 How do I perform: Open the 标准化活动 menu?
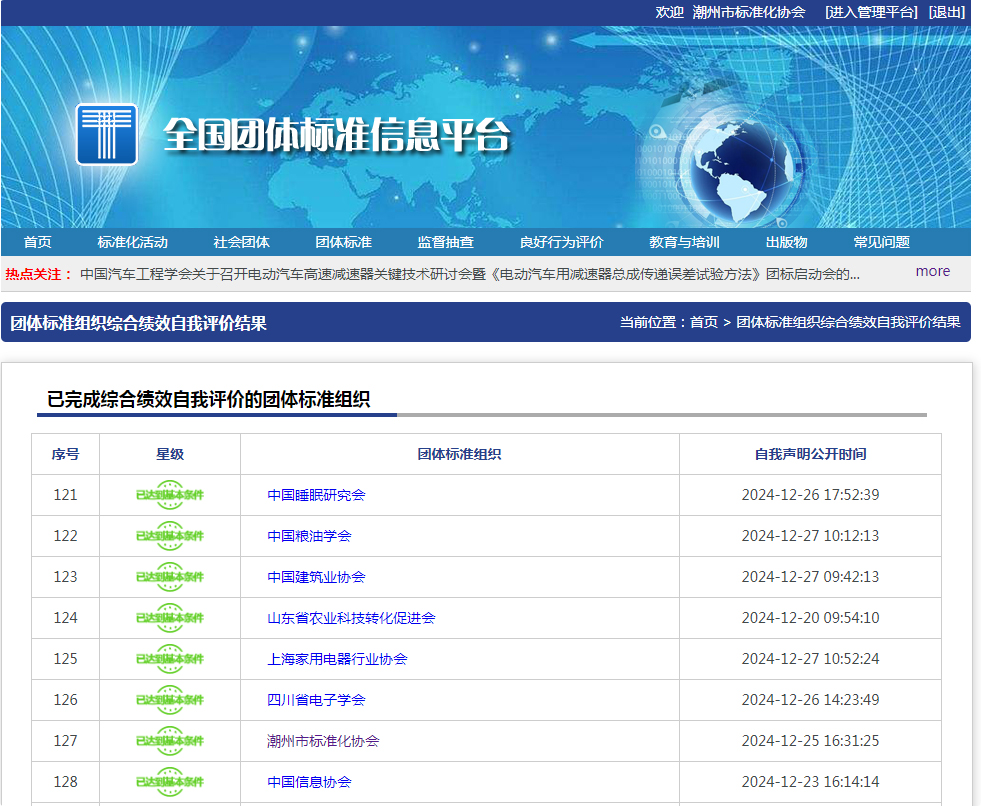click(132, 242)
